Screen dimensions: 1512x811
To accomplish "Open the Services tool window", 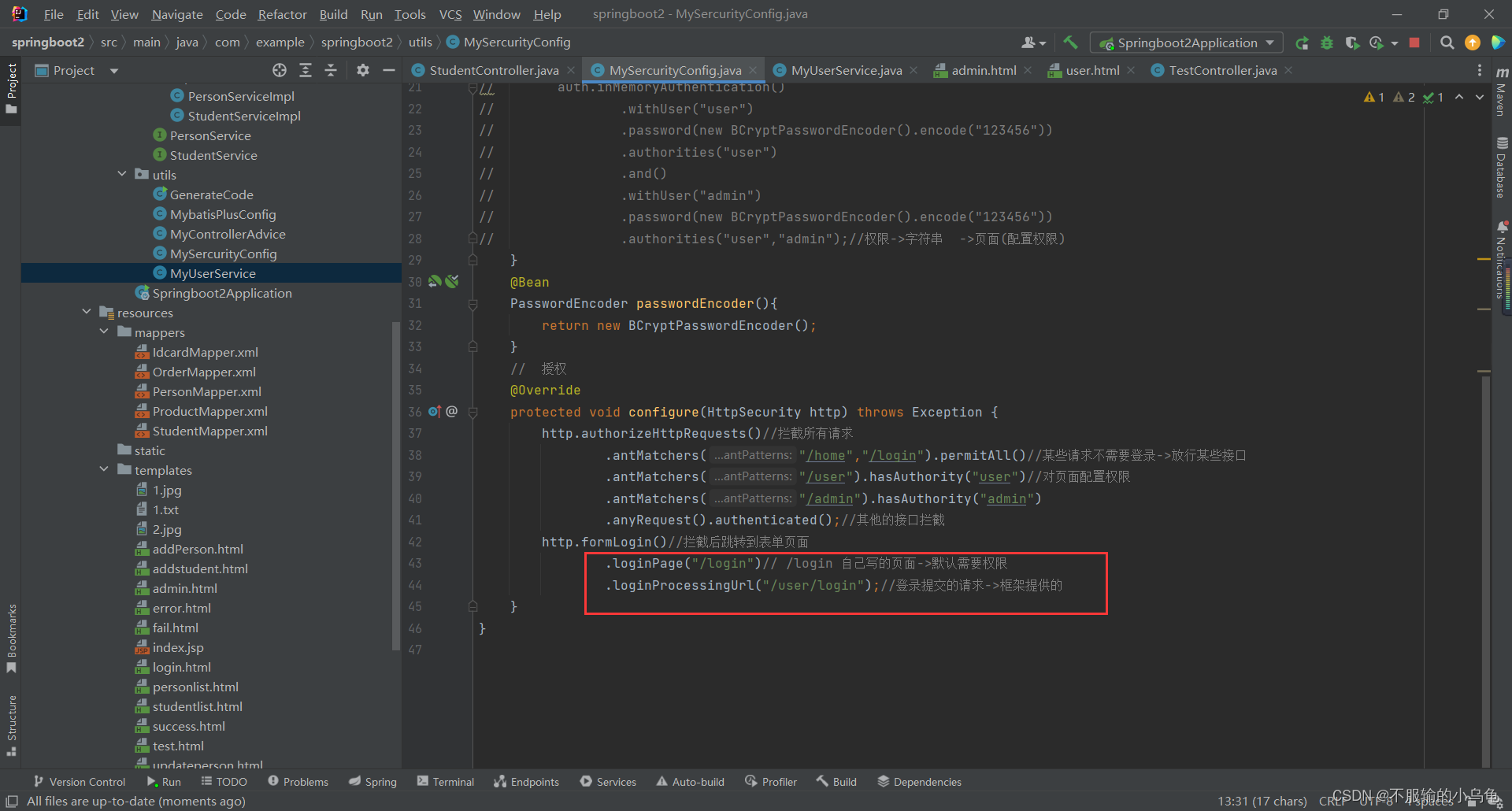I will (x=608, y=782).
